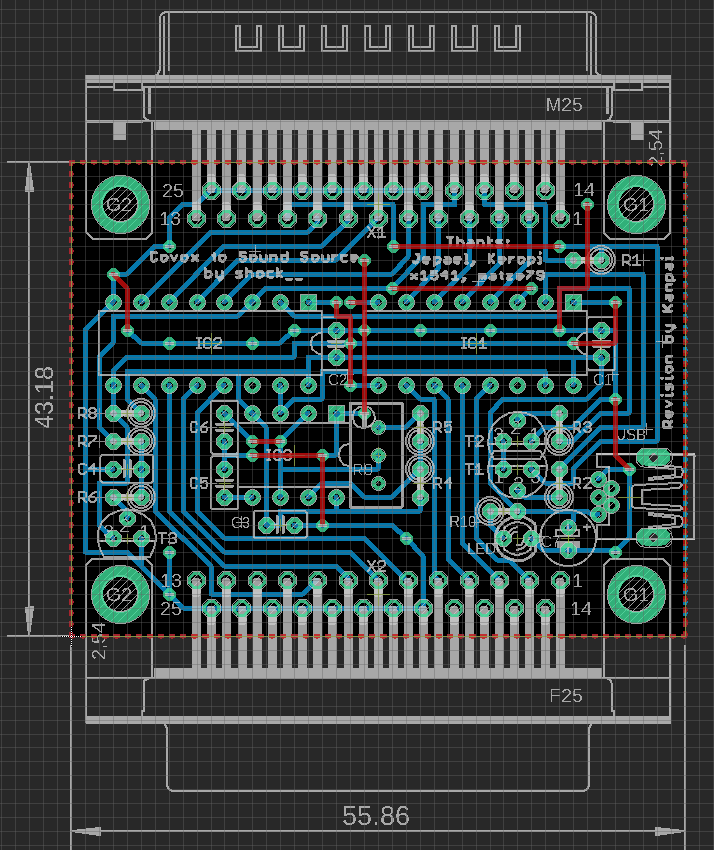Click the R6 resistor label
The width and height of the screenshot is (714, 850).
[87, 497]
